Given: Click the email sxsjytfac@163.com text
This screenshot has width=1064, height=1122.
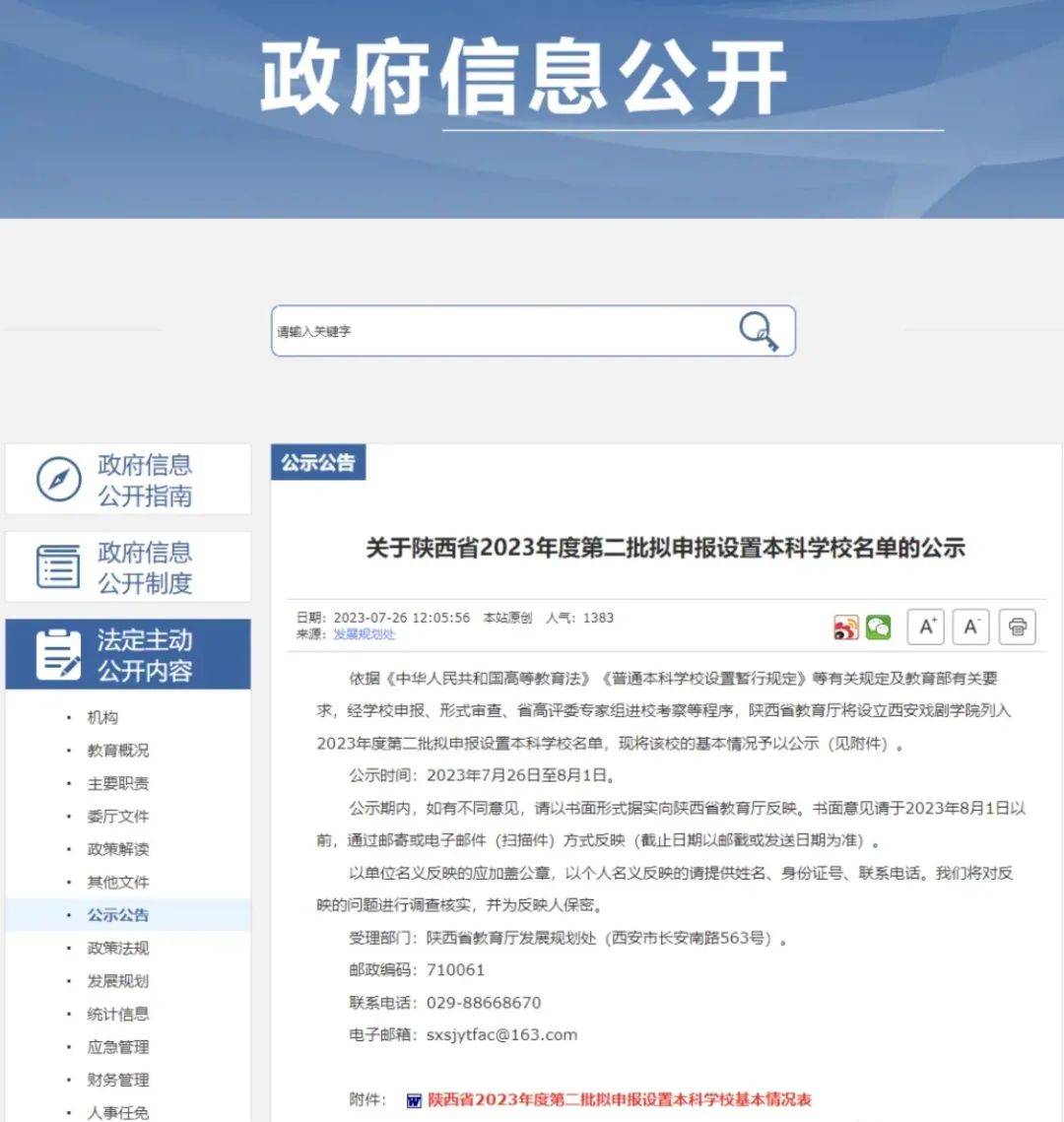Looking at the screenshot, I should pos(501,1034).
